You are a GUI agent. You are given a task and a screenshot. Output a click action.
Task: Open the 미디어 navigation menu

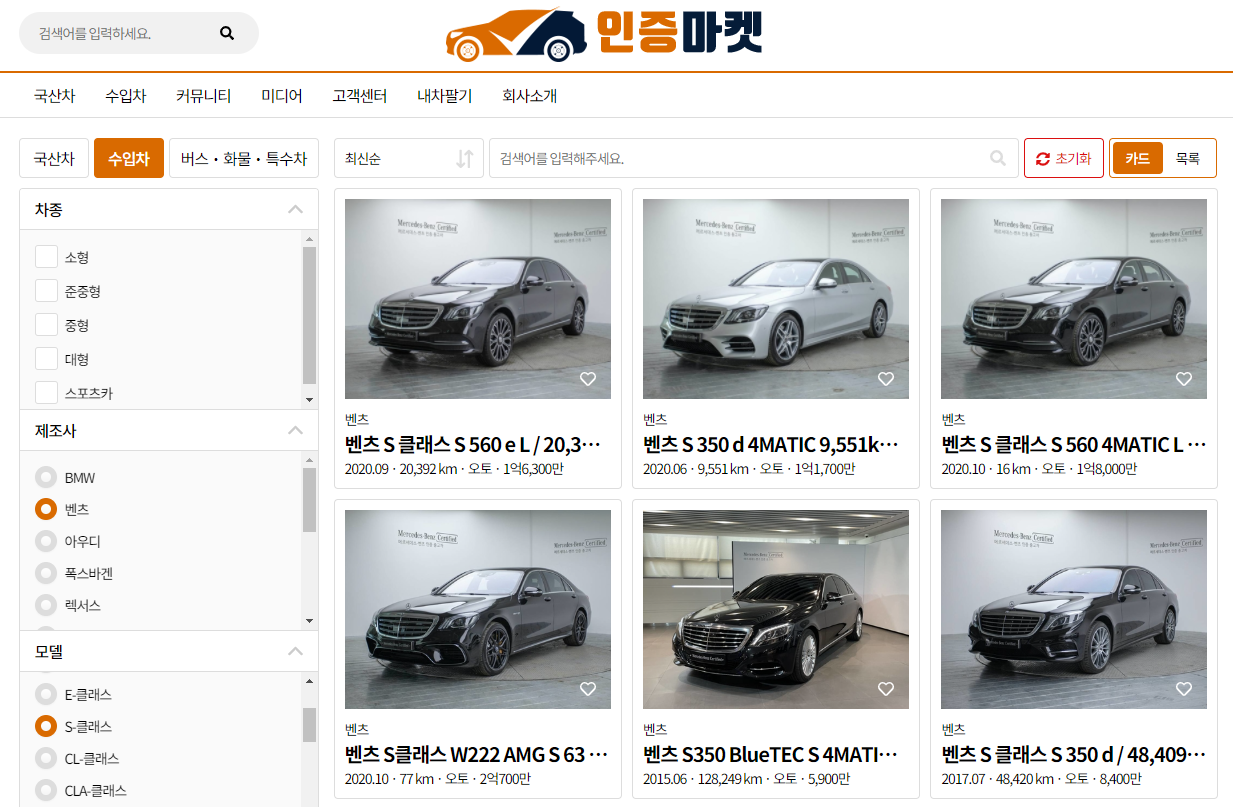(x=282, y=96)
